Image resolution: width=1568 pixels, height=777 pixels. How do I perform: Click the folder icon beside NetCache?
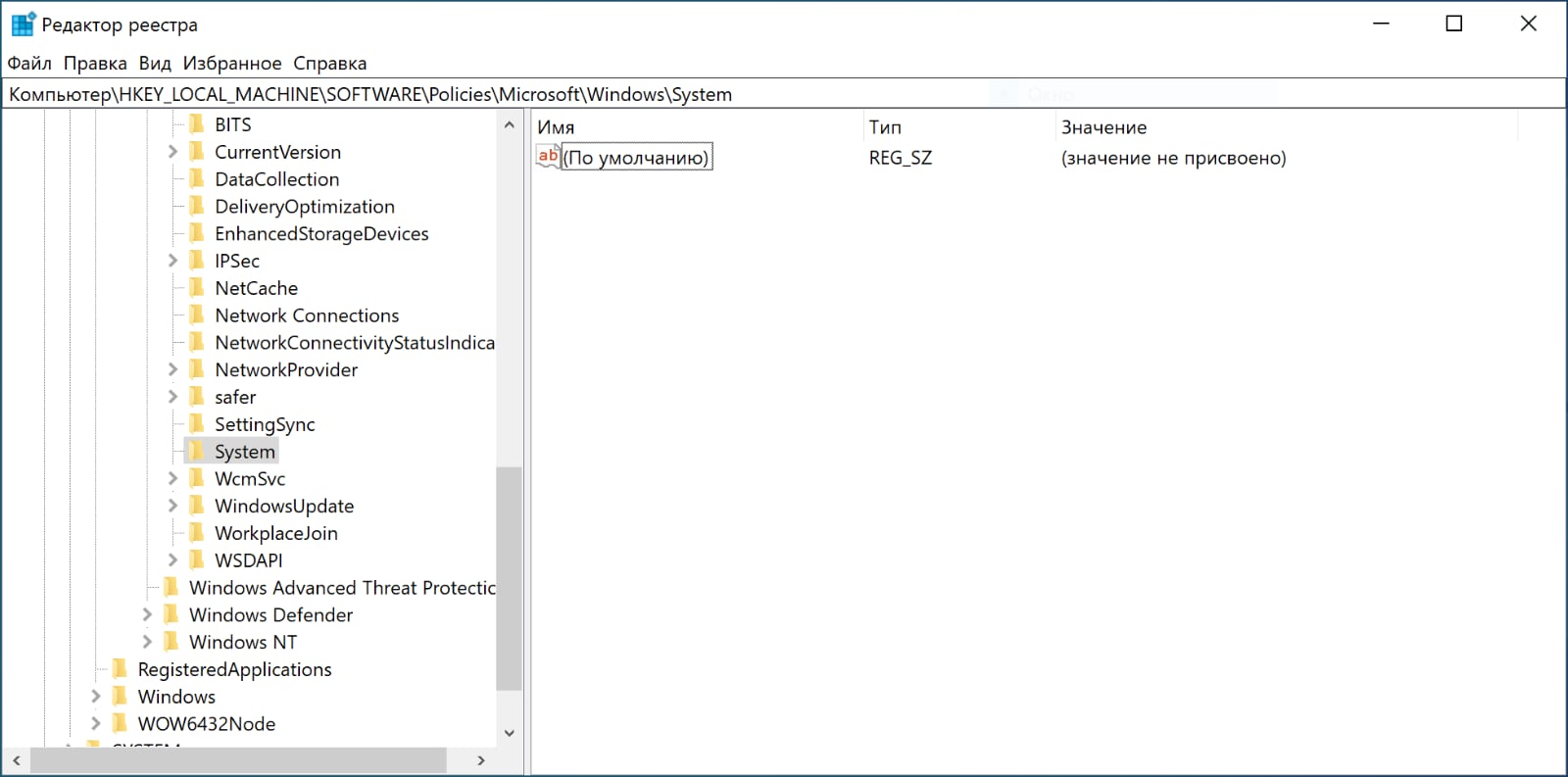click(x=197, y=288)
